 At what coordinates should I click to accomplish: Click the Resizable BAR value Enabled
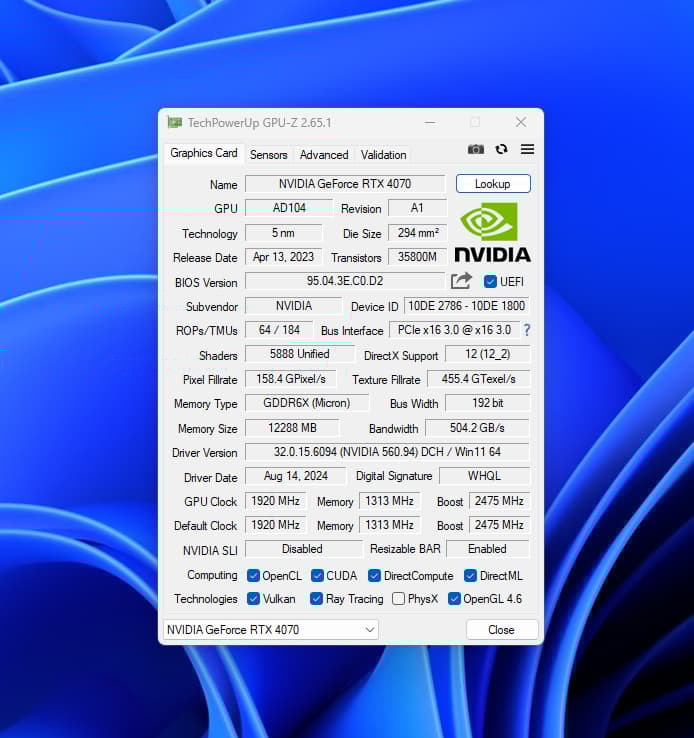tap(487, 549)
